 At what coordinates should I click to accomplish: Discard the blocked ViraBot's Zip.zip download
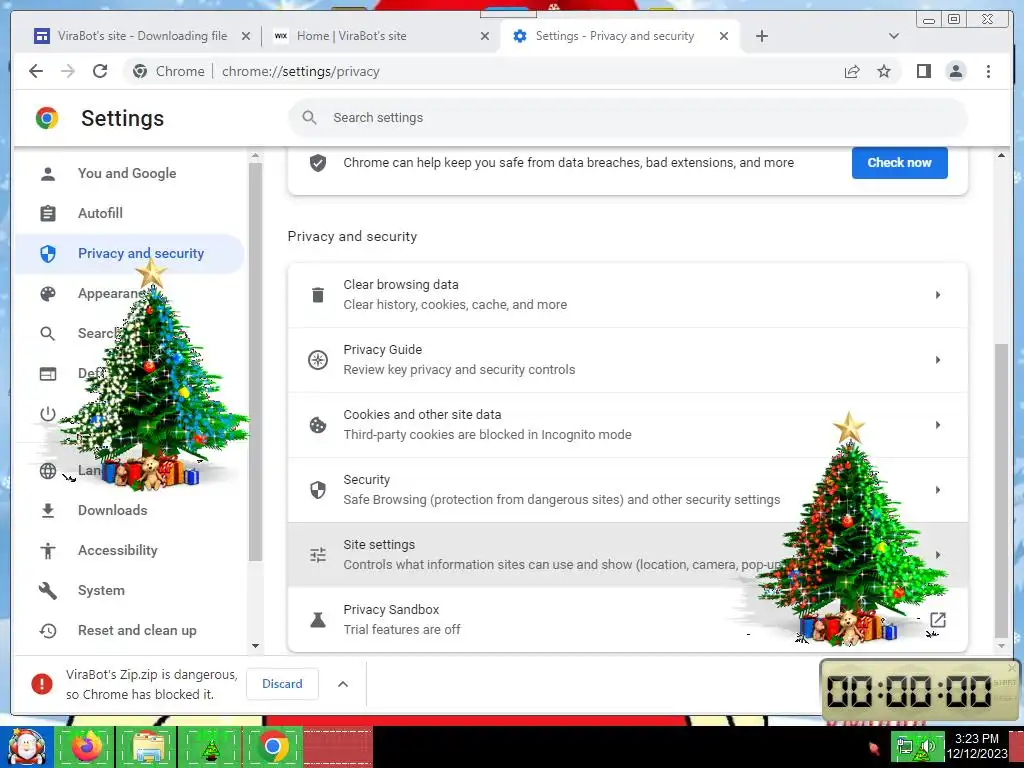282,684
